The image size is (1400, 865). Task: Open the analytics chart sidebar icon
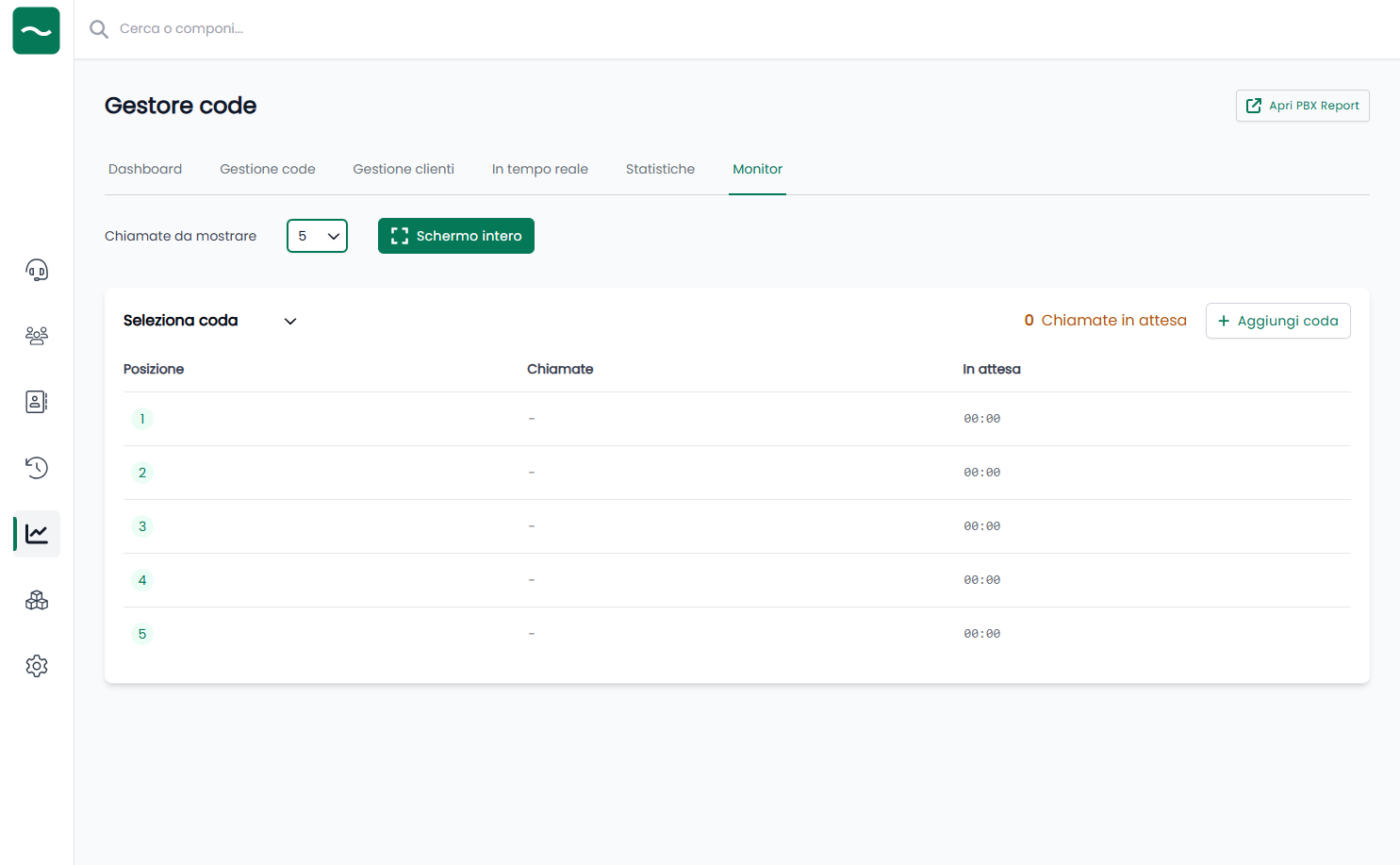[x=37, y=534]
